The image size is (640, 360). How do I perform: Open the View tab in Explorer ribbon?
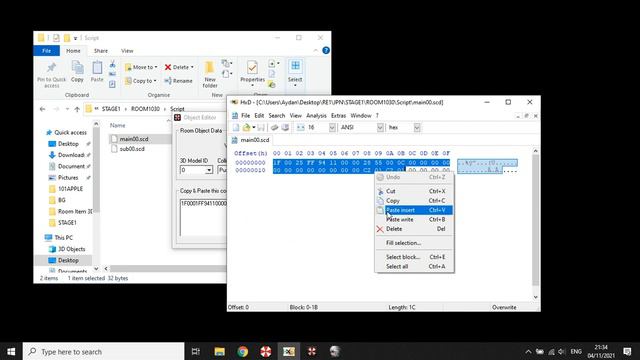coord(127,51)
